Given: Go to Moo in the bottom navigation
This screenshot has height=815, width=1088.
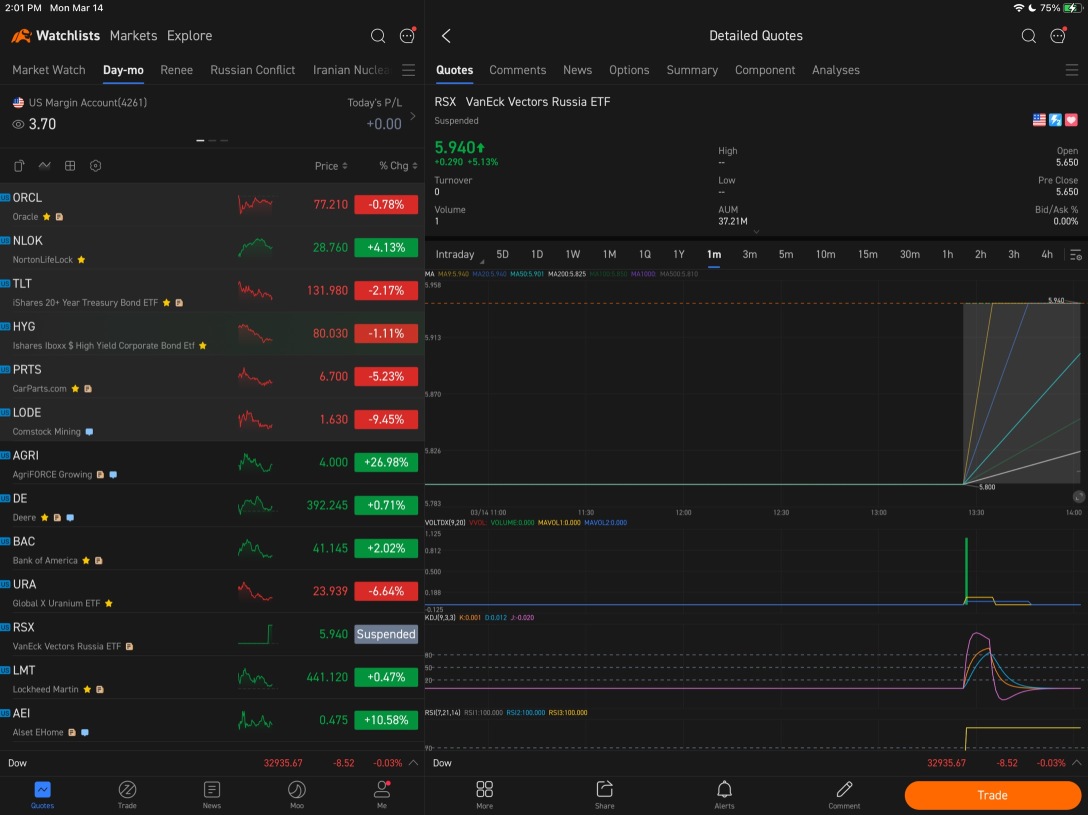Looking at the screenshot, I should click(x=297, y=795).
